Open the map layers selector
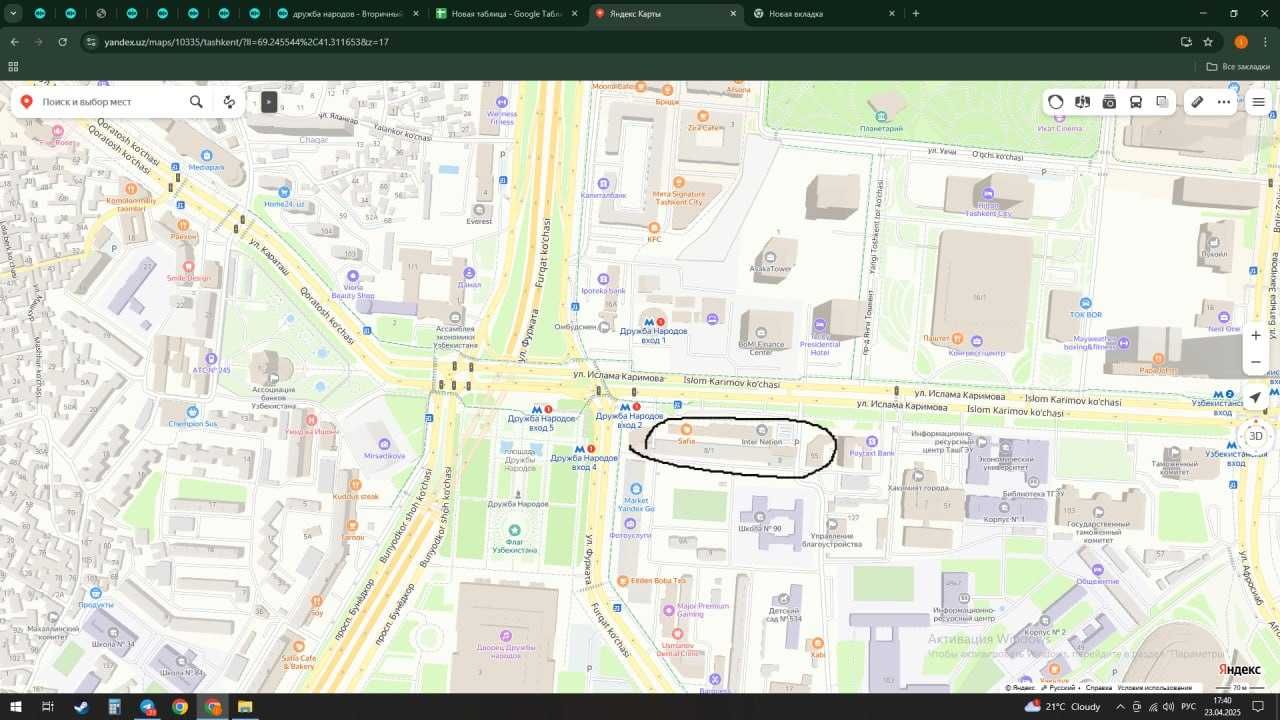Image resolution: width=1280 pixels, height=720 pixels. [1162, 102]
